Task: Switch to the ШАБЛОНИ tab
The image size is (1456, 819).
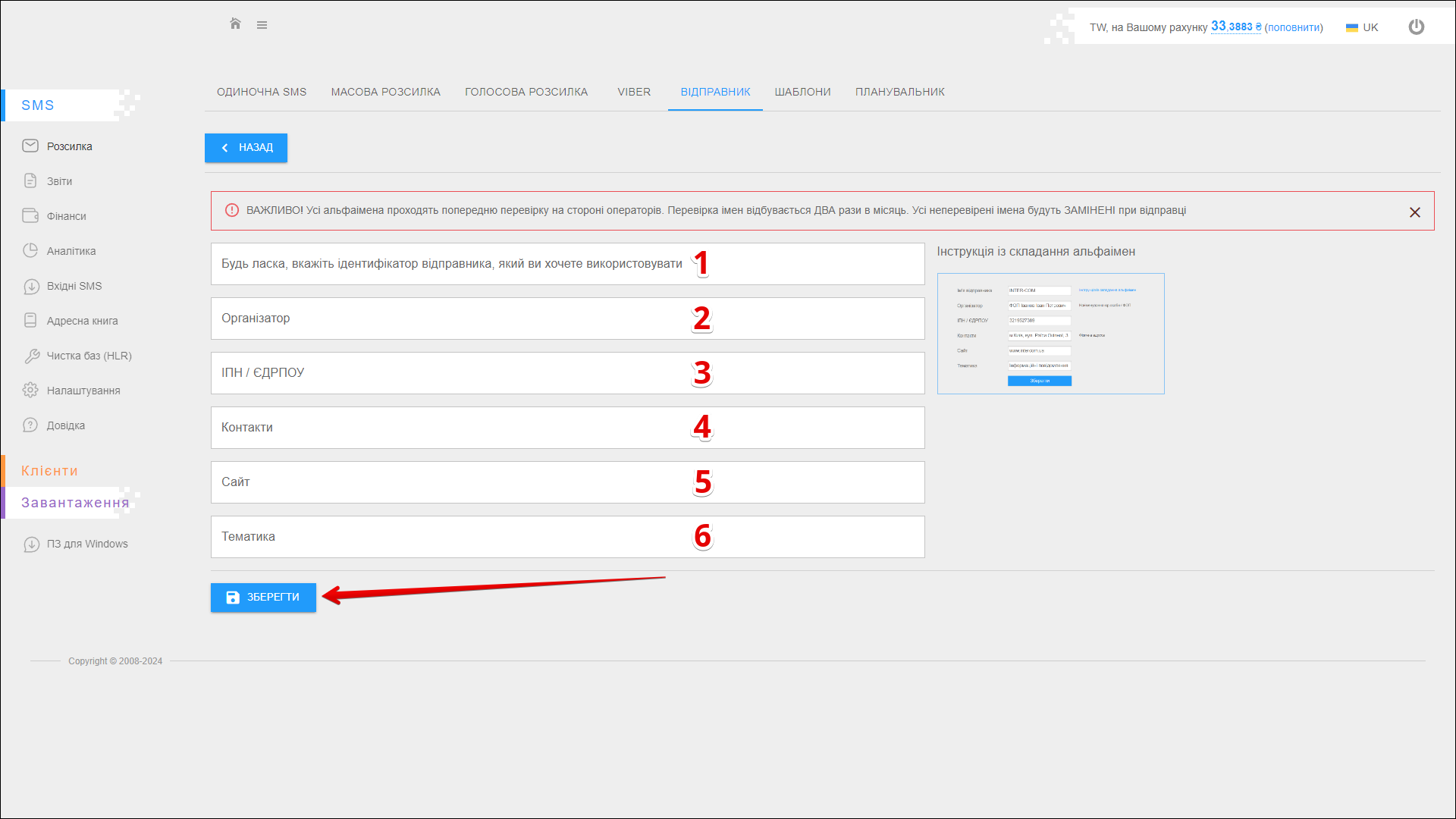Action: pos(802,92)
